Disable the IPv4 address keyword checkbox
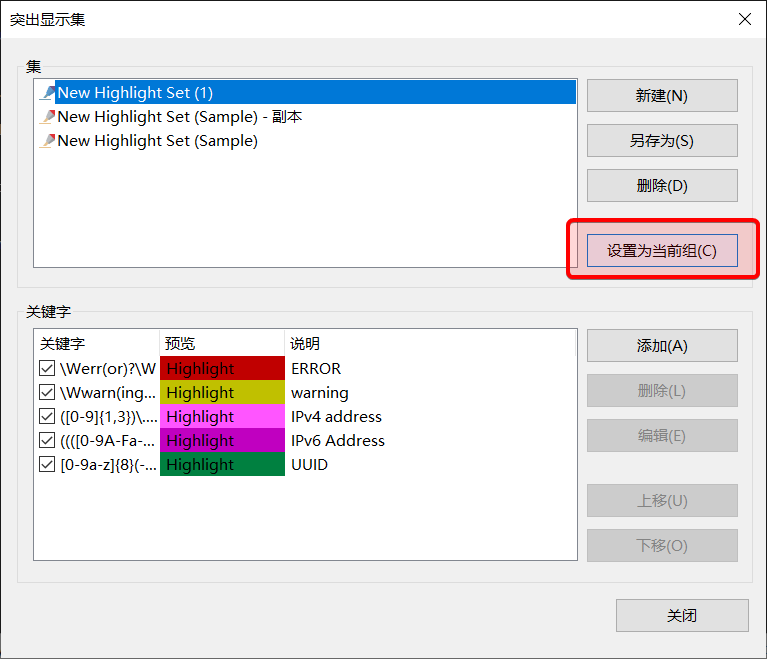The image size is (767, 659). tap(47, 417)
